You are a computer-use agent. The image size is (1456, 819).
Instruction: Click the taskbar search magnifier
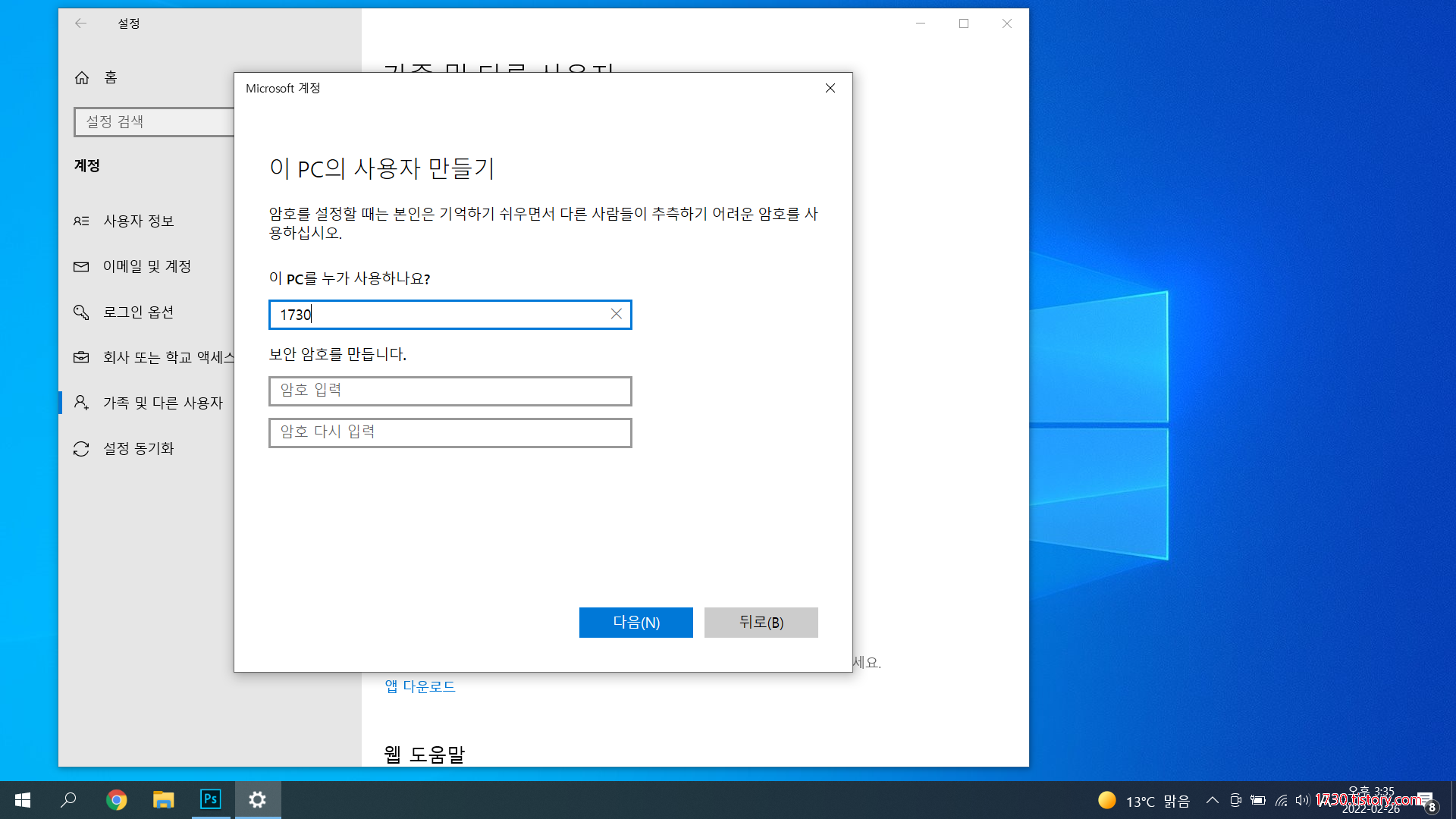click(x=68, y=799)
